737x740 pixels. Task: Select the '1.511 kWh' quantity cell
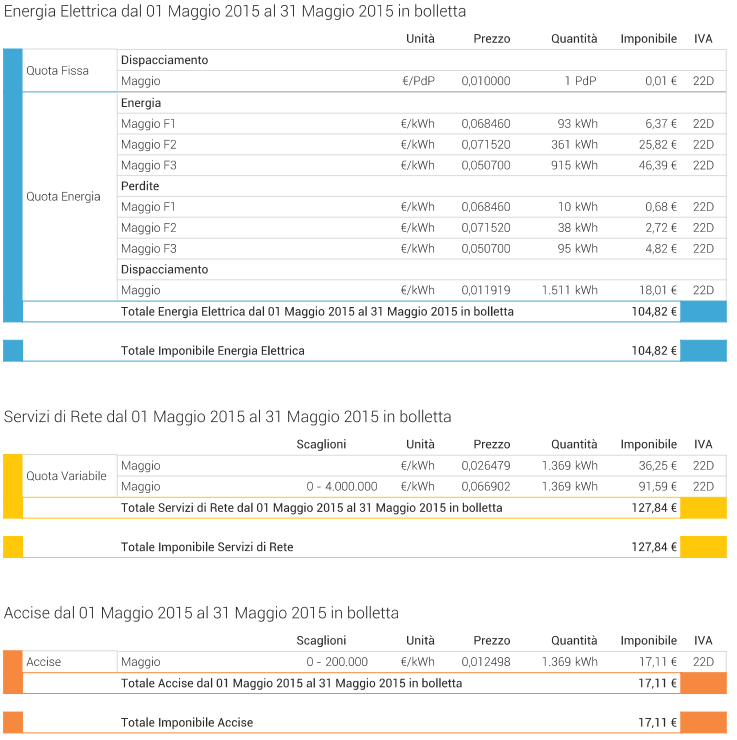tap(570, 290)
